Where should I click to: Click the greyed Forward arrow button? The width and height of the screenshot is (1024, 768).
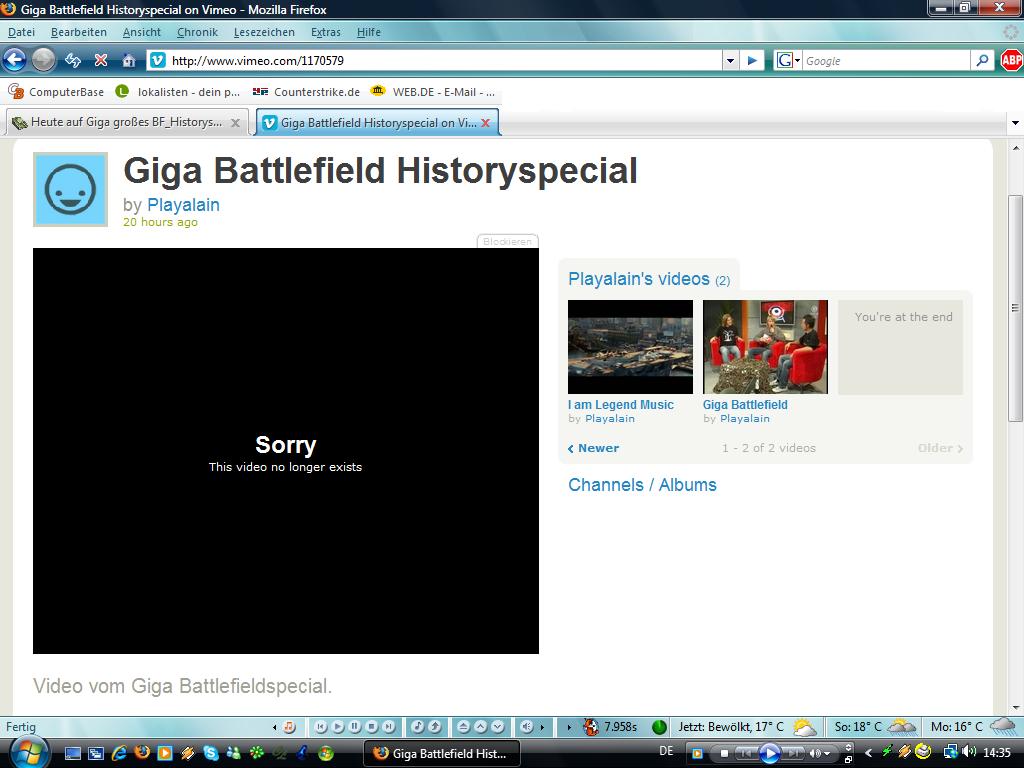[x=44, y=60]
